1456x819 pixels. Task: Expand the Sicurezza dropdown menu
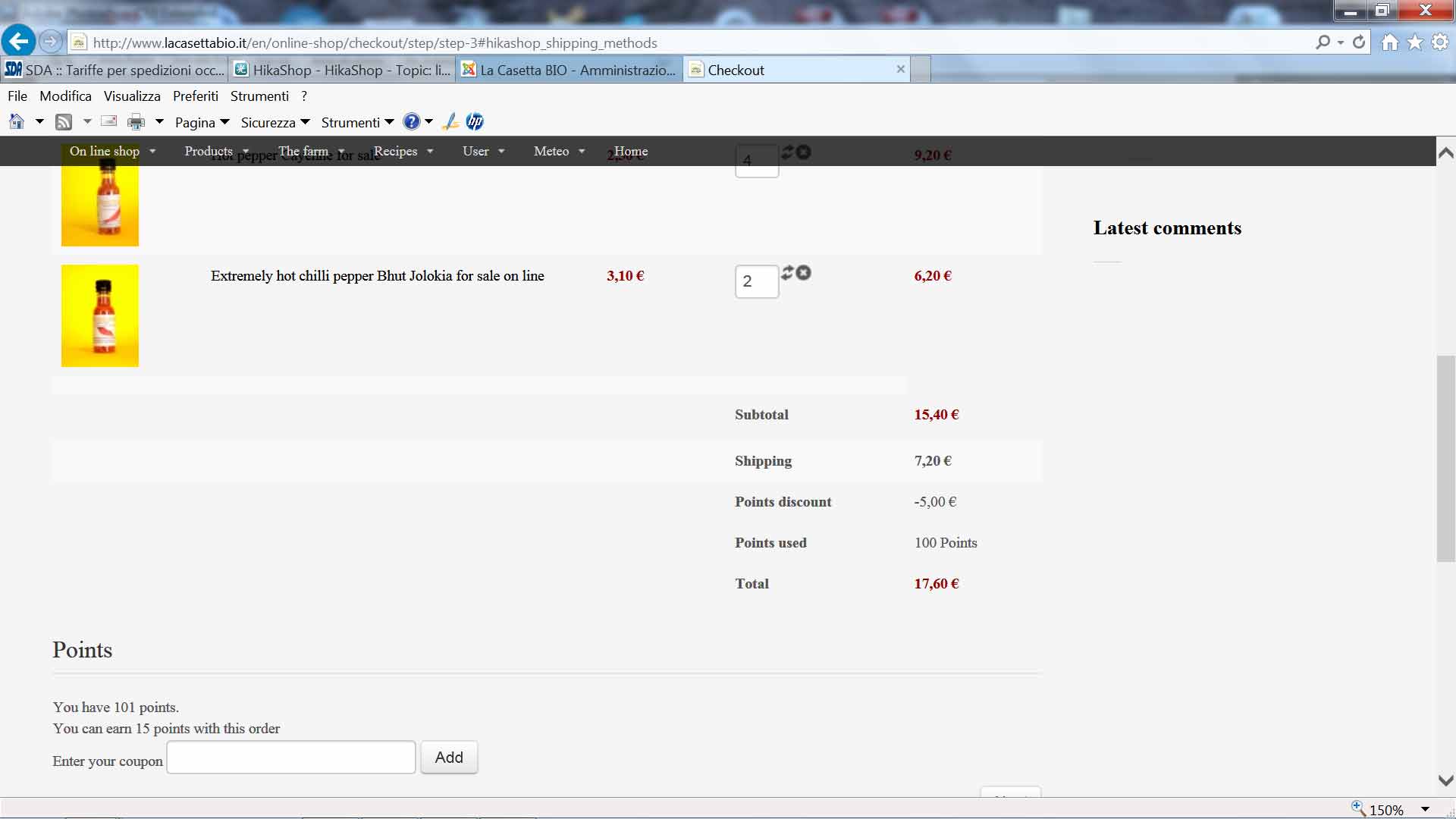coord(275,123)
